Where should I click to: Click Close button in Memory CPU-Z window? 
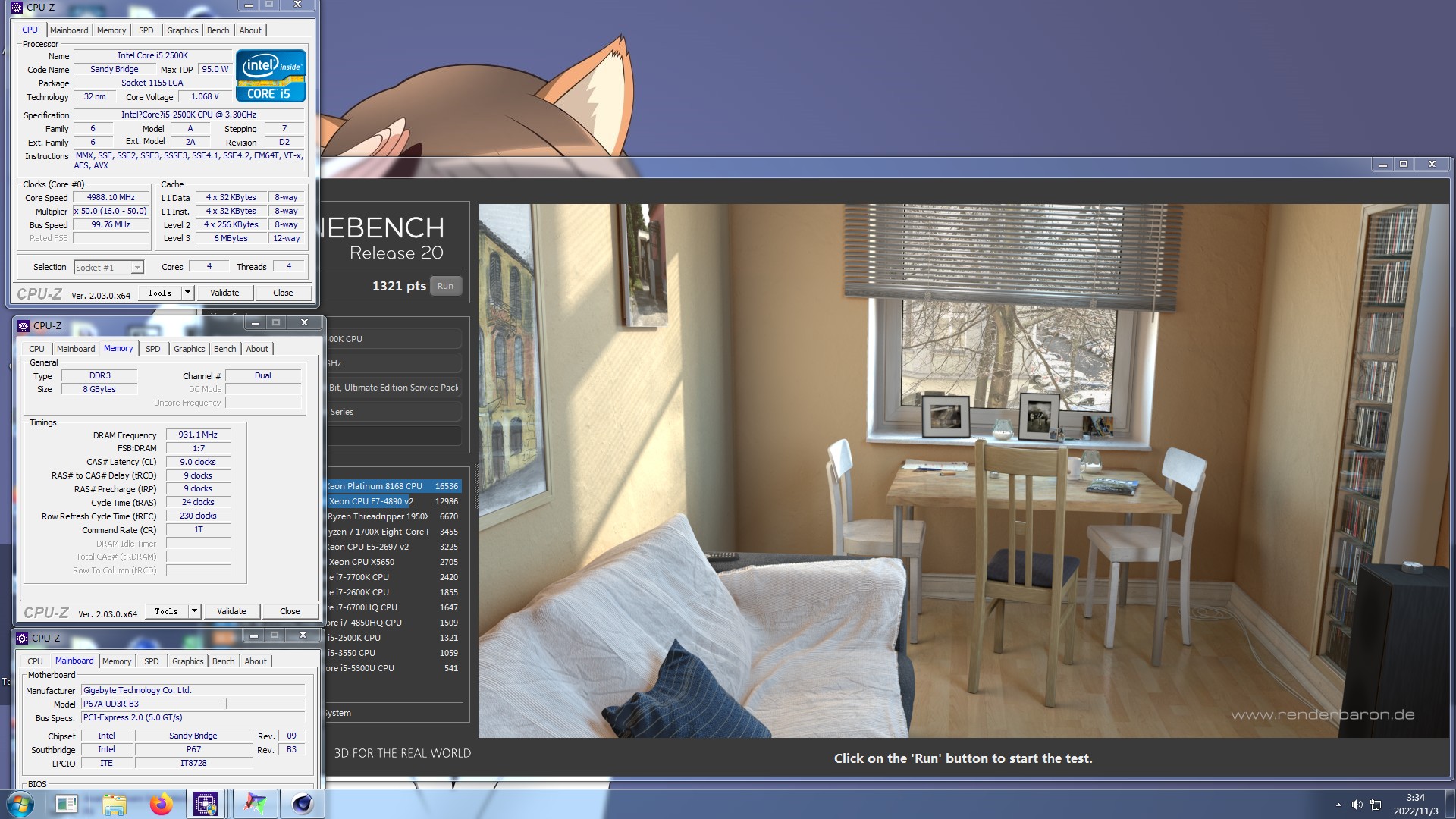tap(290, 611)
